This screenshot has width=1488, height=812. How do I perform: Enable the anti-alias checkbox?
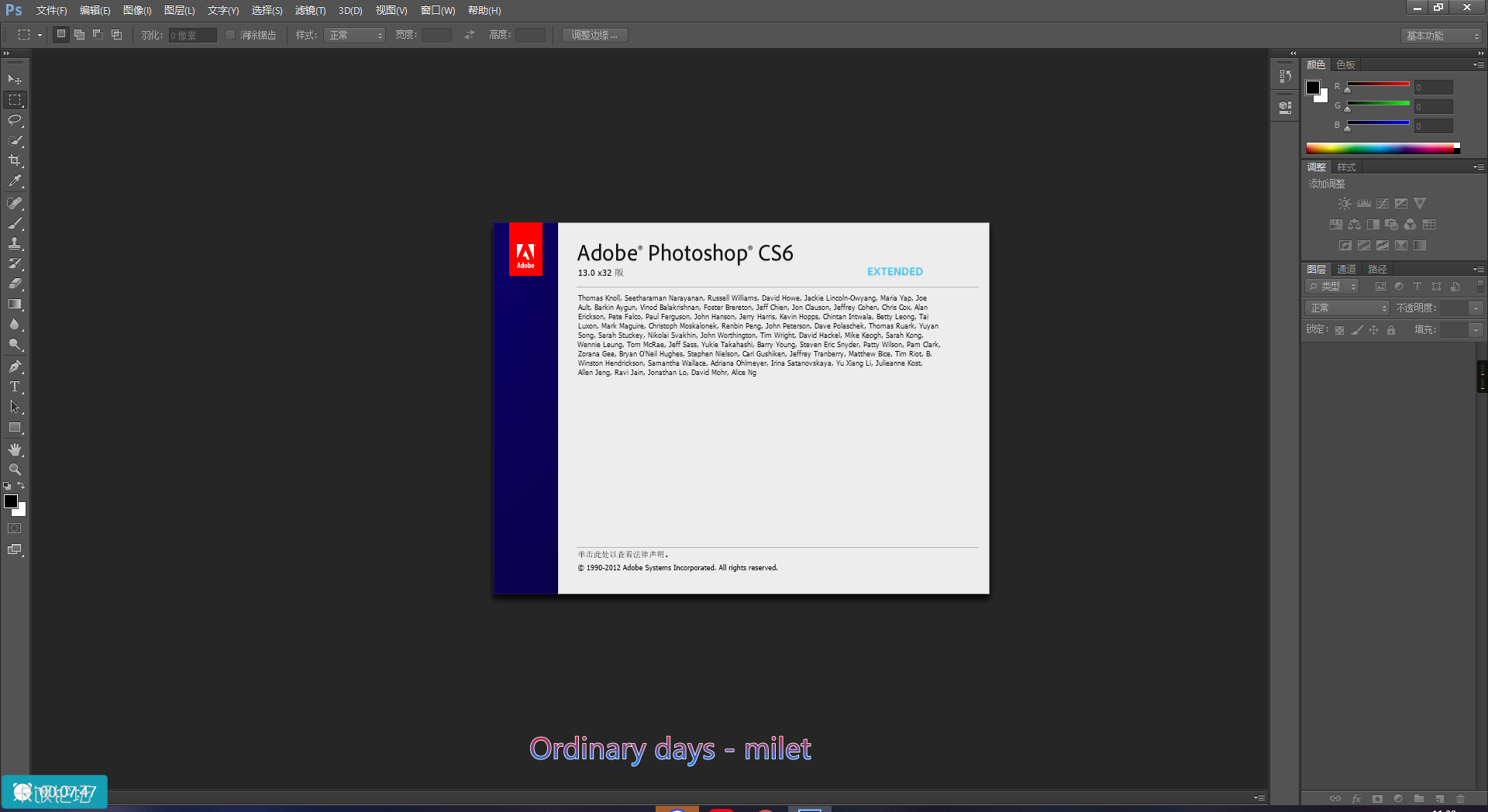[x=230, y=35]
